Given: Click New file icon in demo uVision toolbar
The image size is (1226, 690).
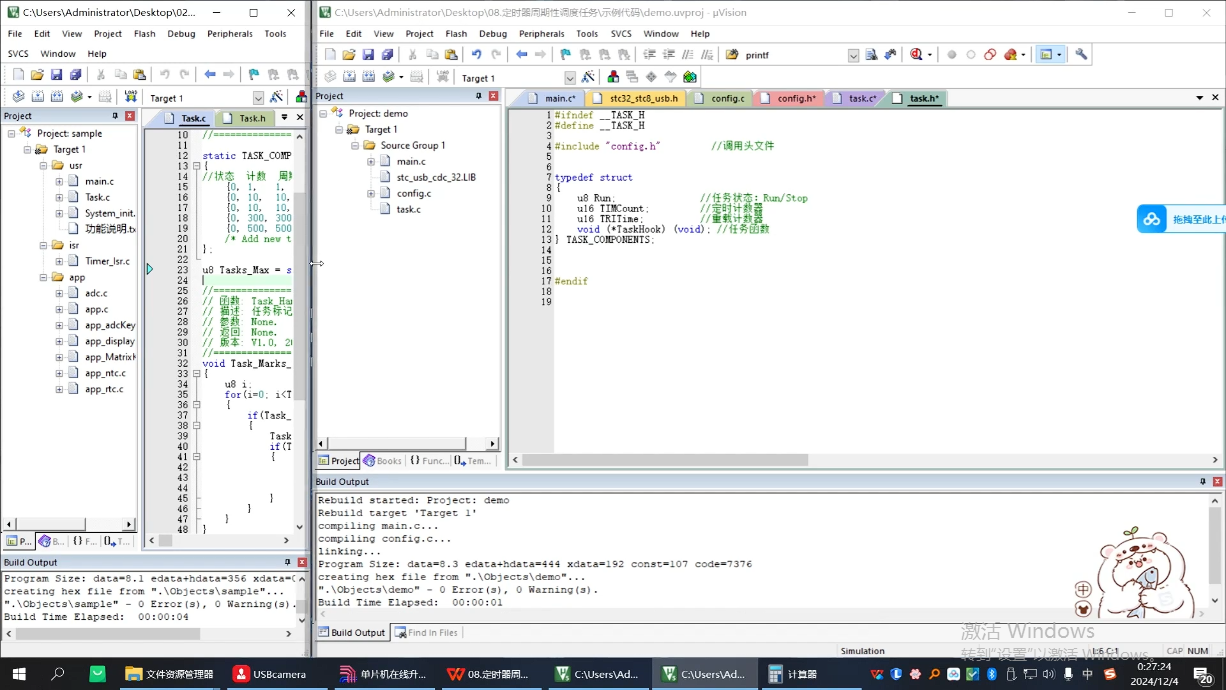Looking at the screenshot, I should (330, 55).
